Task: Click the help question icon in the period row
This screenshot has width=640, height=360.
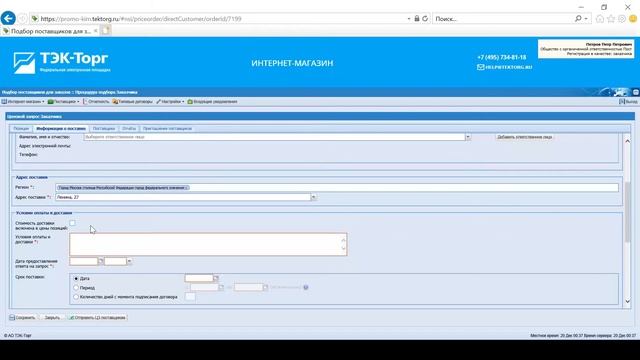Action: click(x=306, y=288)
